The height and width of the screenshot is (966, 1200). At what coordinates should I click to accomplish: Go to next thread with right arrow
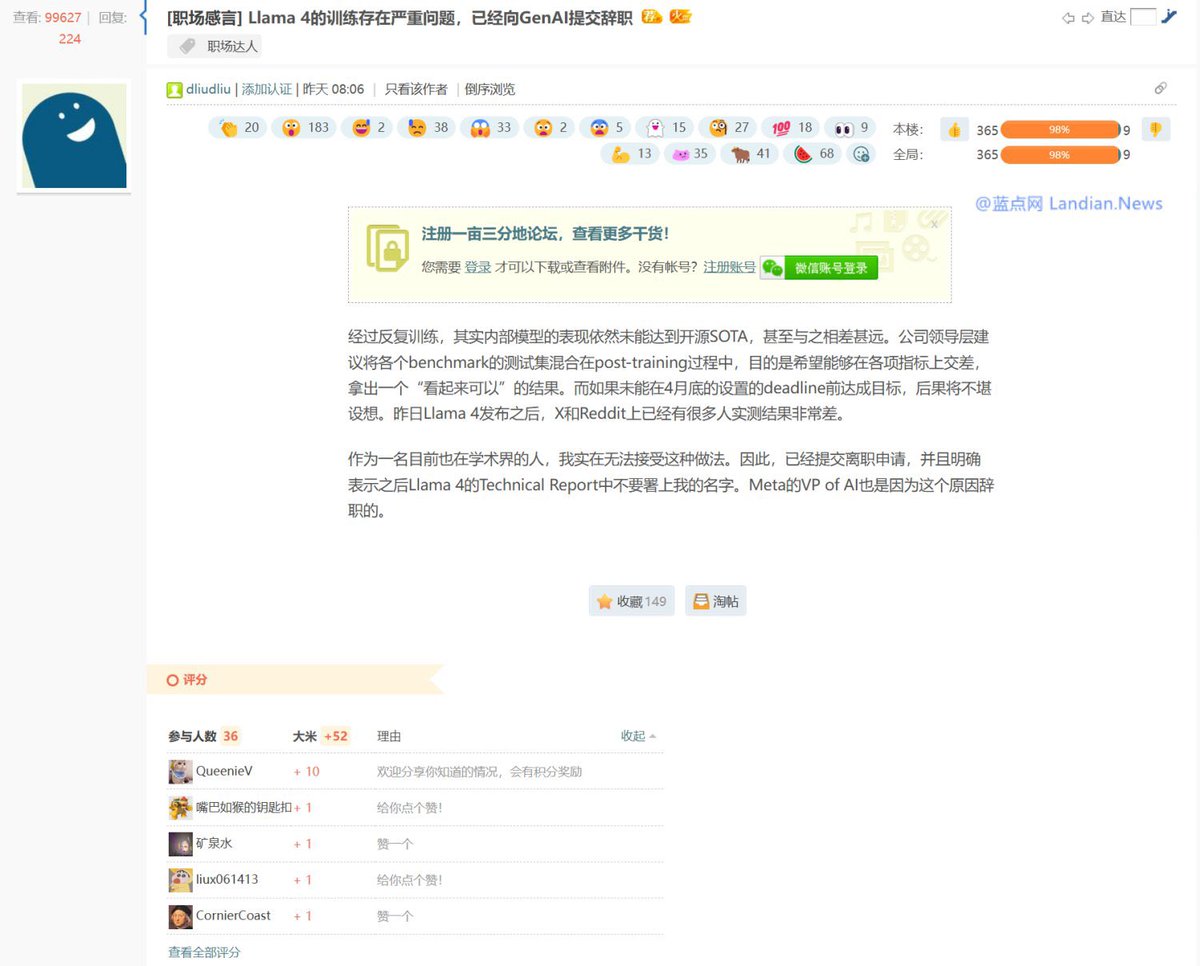(x=1087, y=18)
